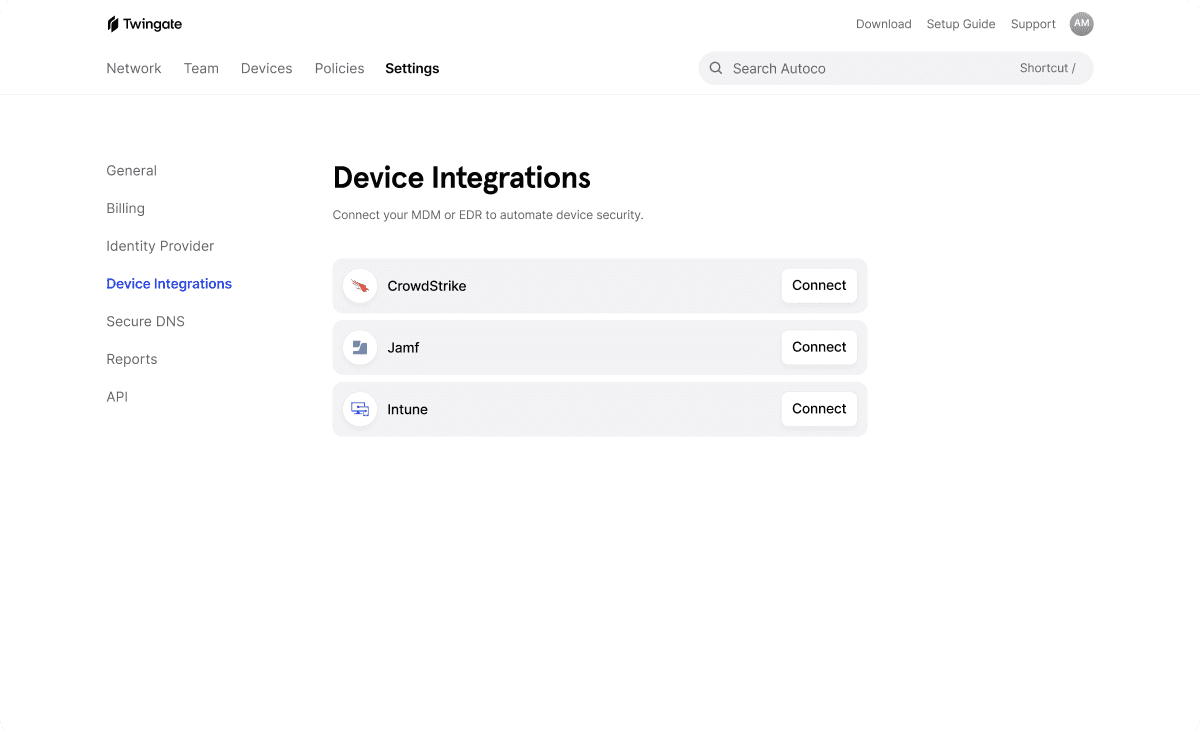Open the Network tab
This screenshot has height=735, width=1200.
134,68
